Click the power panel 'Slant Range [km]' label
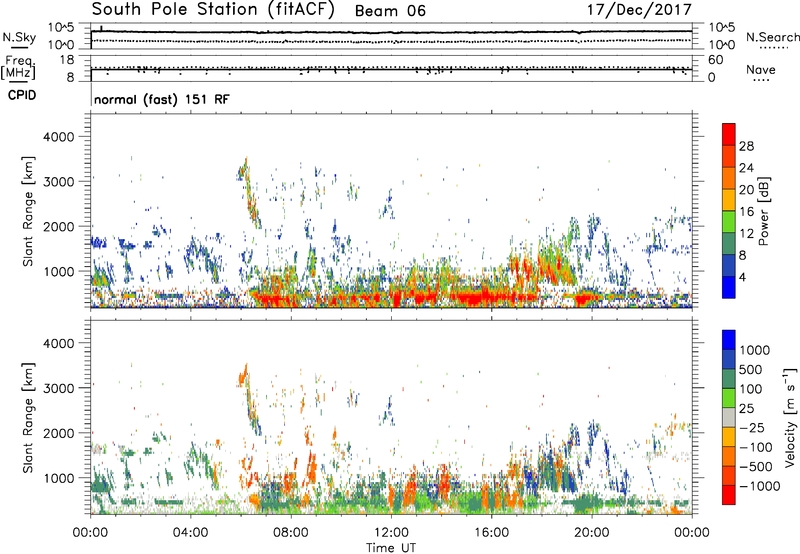Image resolution: width=800 pixels, height=554 pixels. (x=28, y=211)
